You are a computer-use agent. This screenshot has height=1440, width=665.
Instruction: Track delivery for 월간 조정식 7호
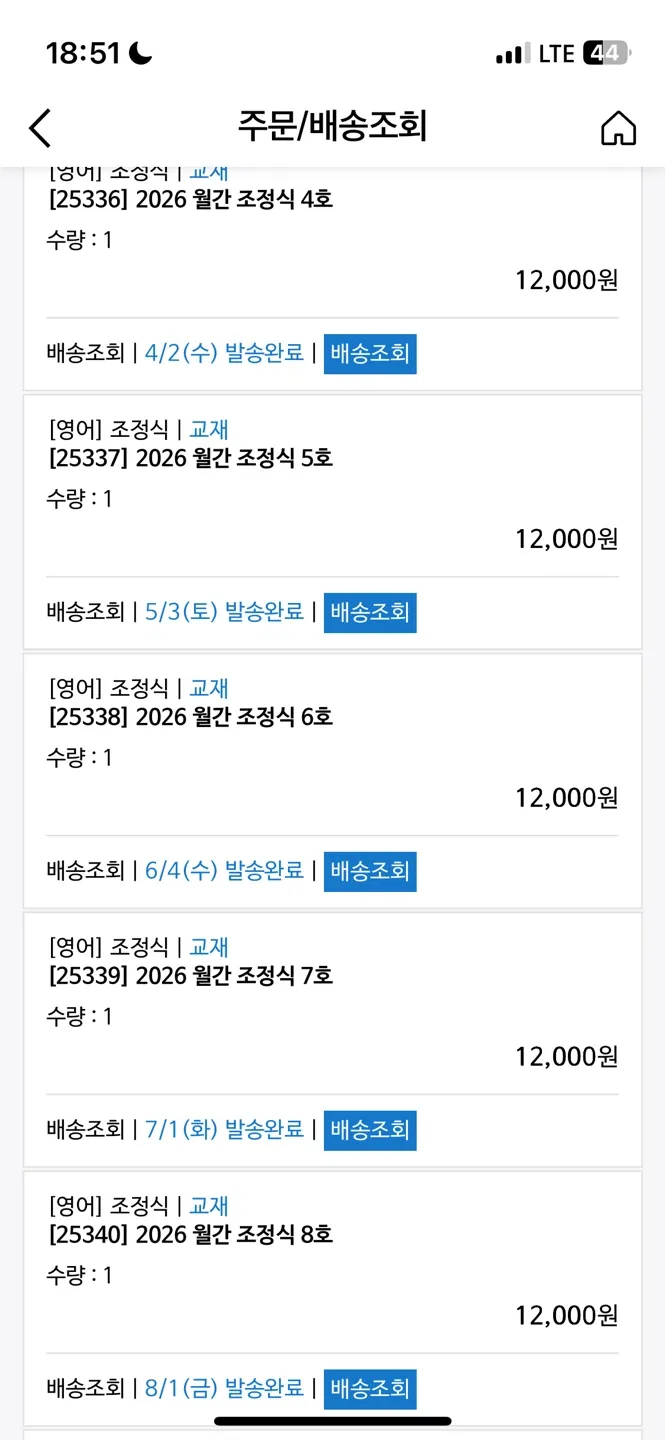tap(370, 1130)
